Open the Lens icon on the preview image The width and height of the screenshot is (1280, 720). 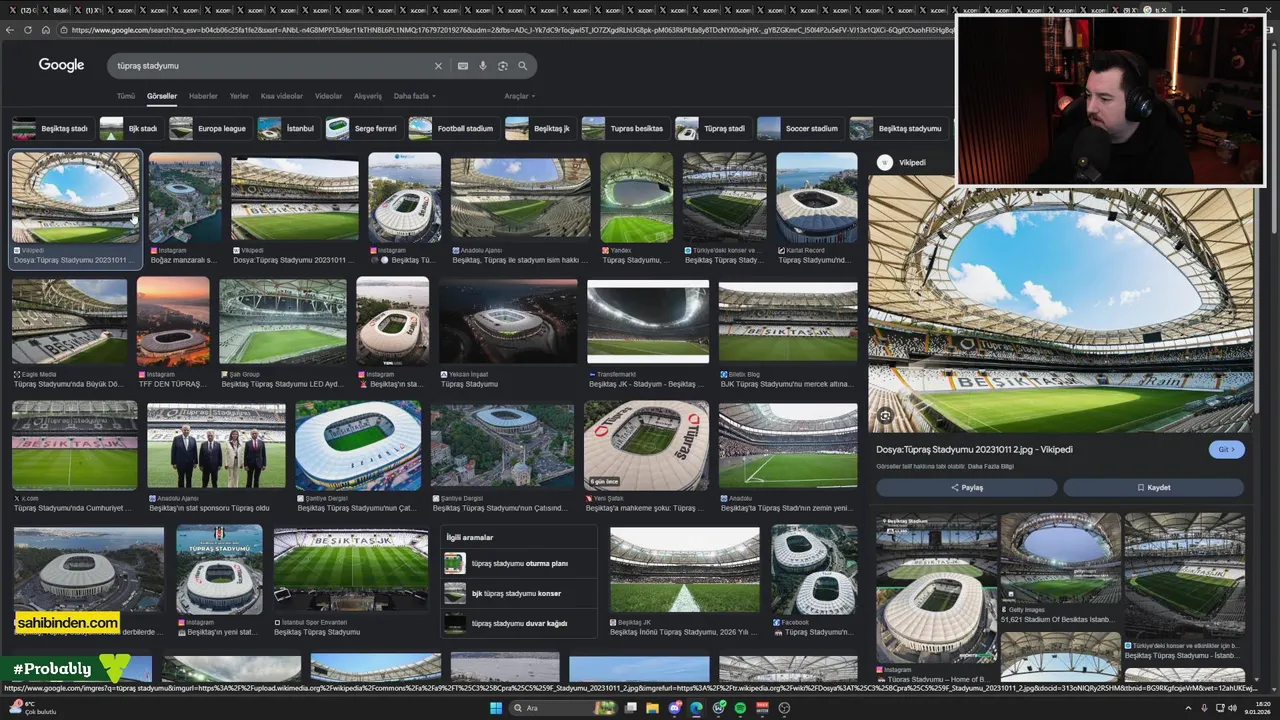pyautogui.click(x=885, y=415)
